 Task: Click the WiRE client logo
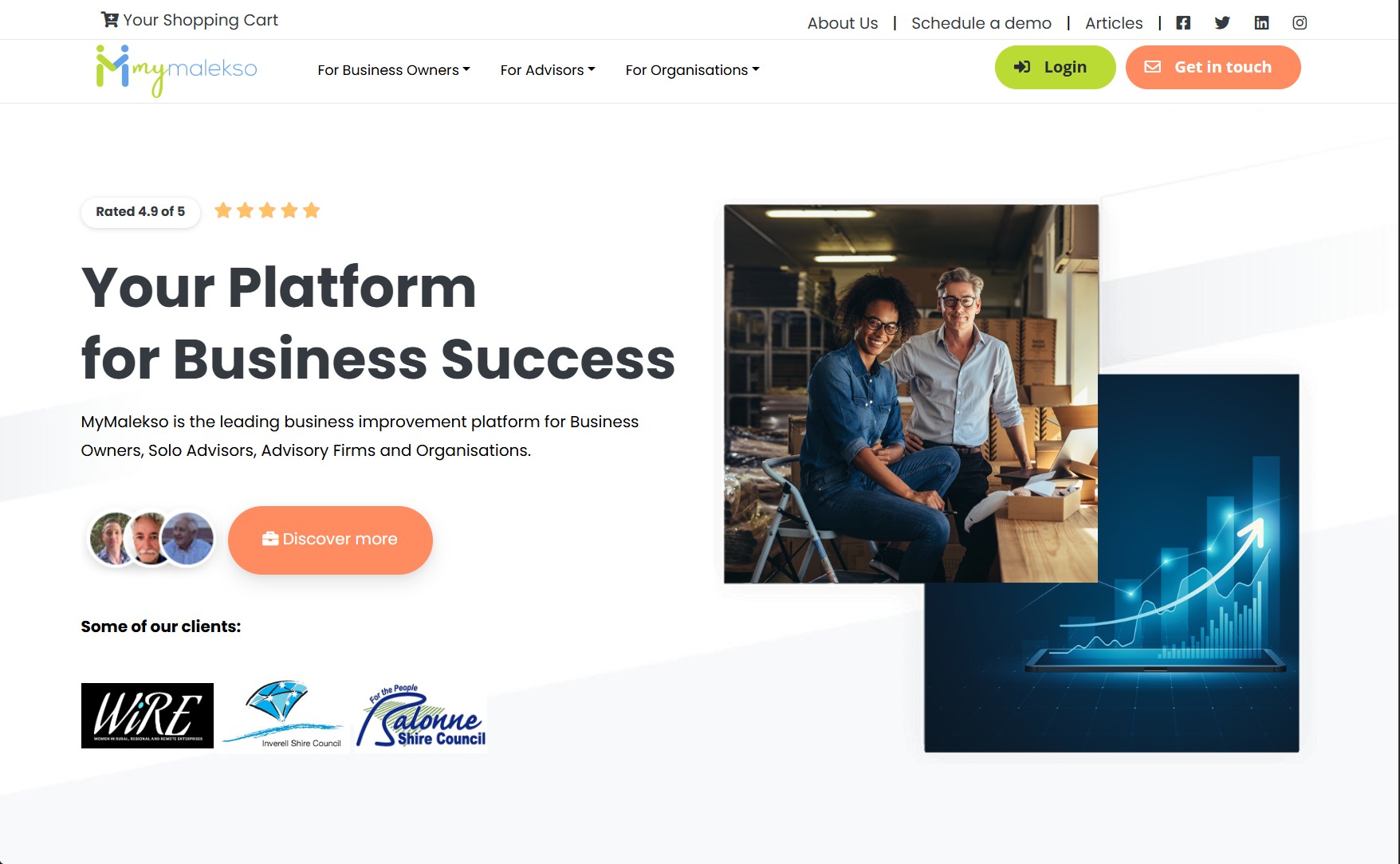[x=147, y=716]
